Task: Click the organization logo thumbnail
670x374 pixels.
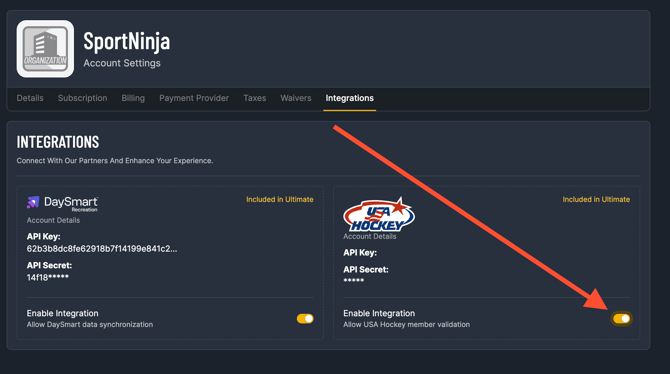Action: [45, 49]
